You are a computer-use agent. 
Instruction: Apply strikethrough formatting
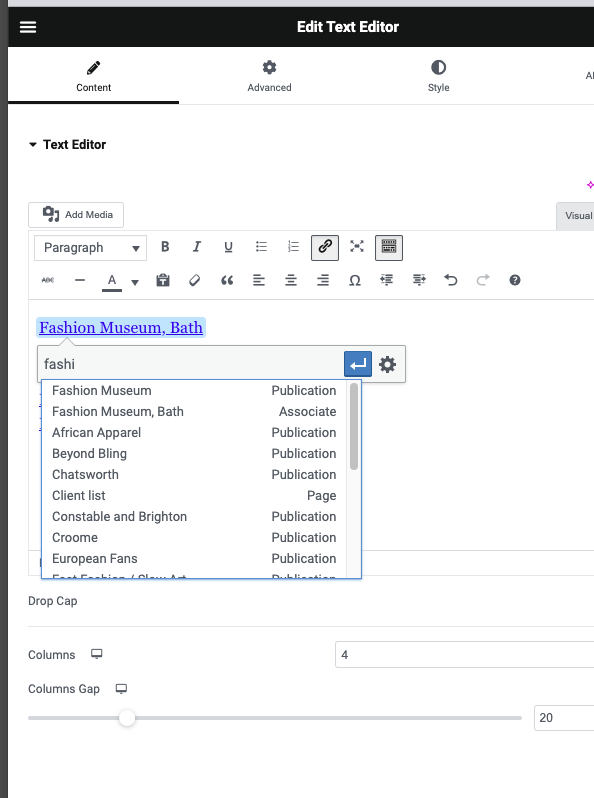click(x=48, y=280)
